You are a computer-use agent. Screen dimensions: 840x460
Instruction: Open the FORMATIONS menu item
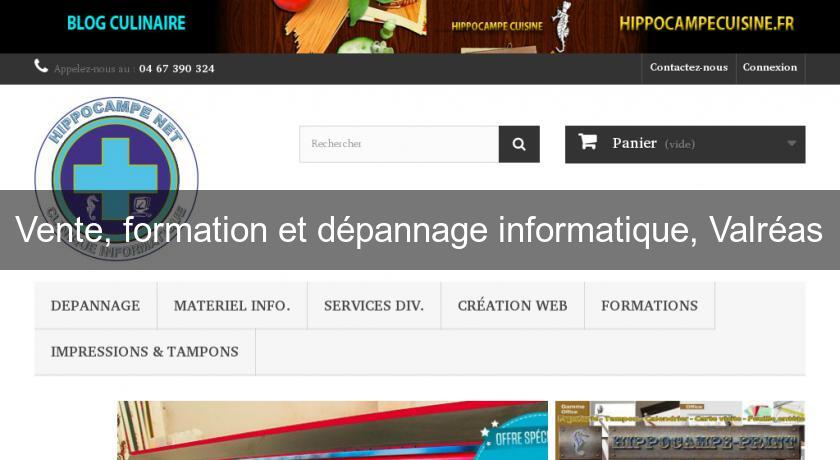pyautogui.click(x=649, y=305)
